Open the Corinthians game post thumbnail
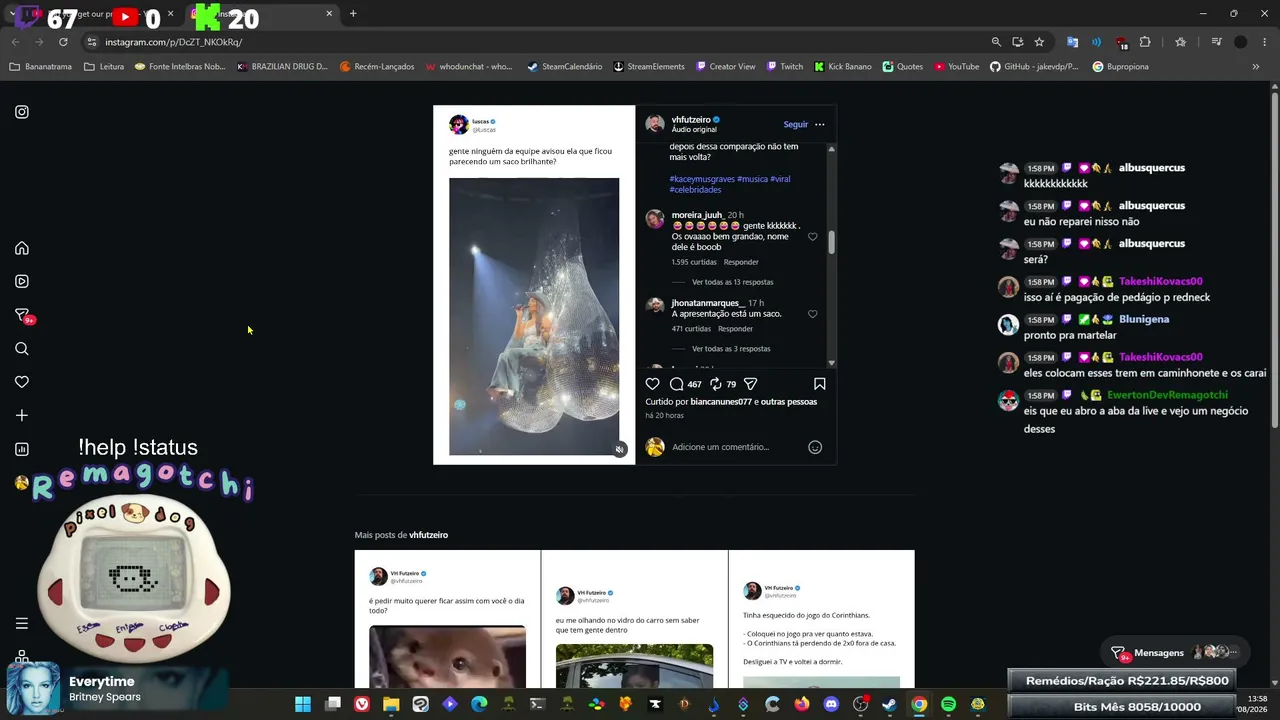This screenshot has width=1280, height=720. coord(821,620)
